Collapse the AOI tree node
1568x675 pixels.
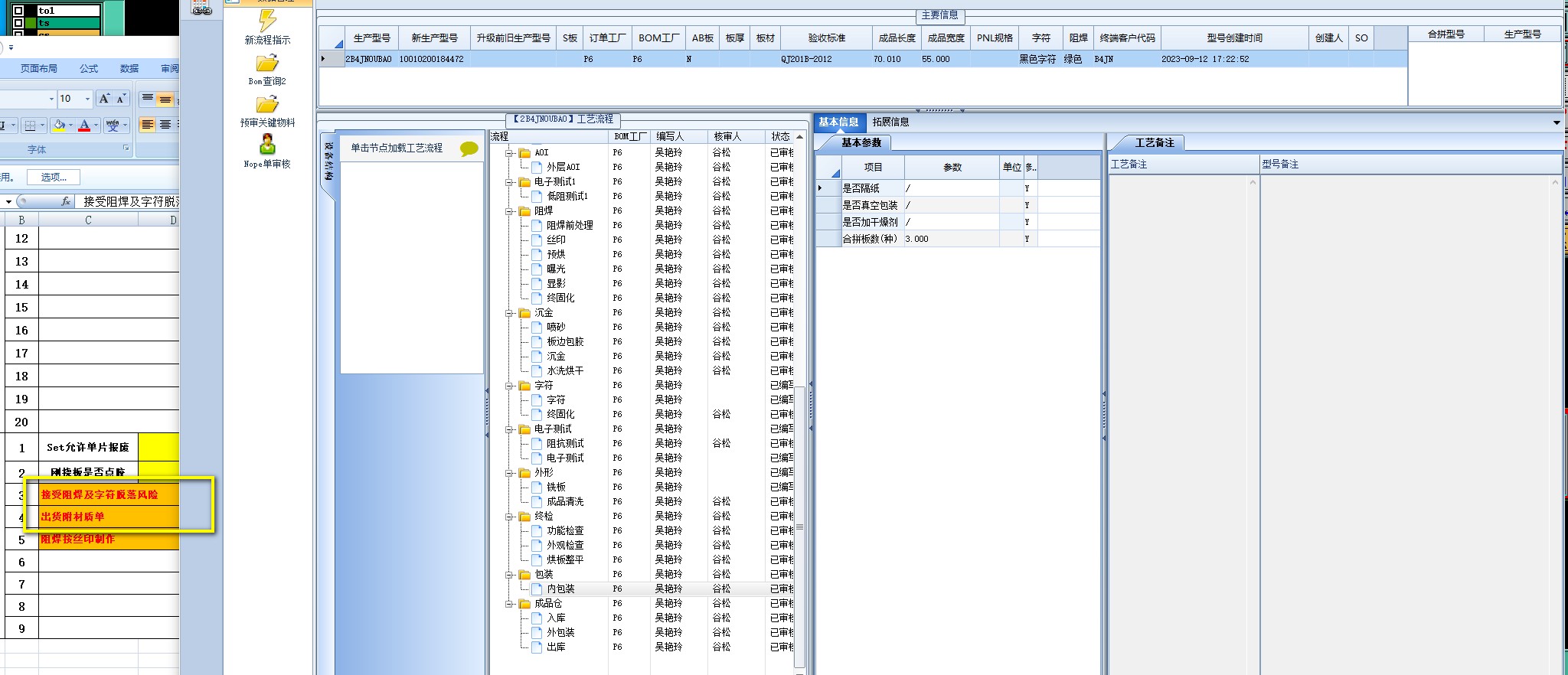click(510, 152)
